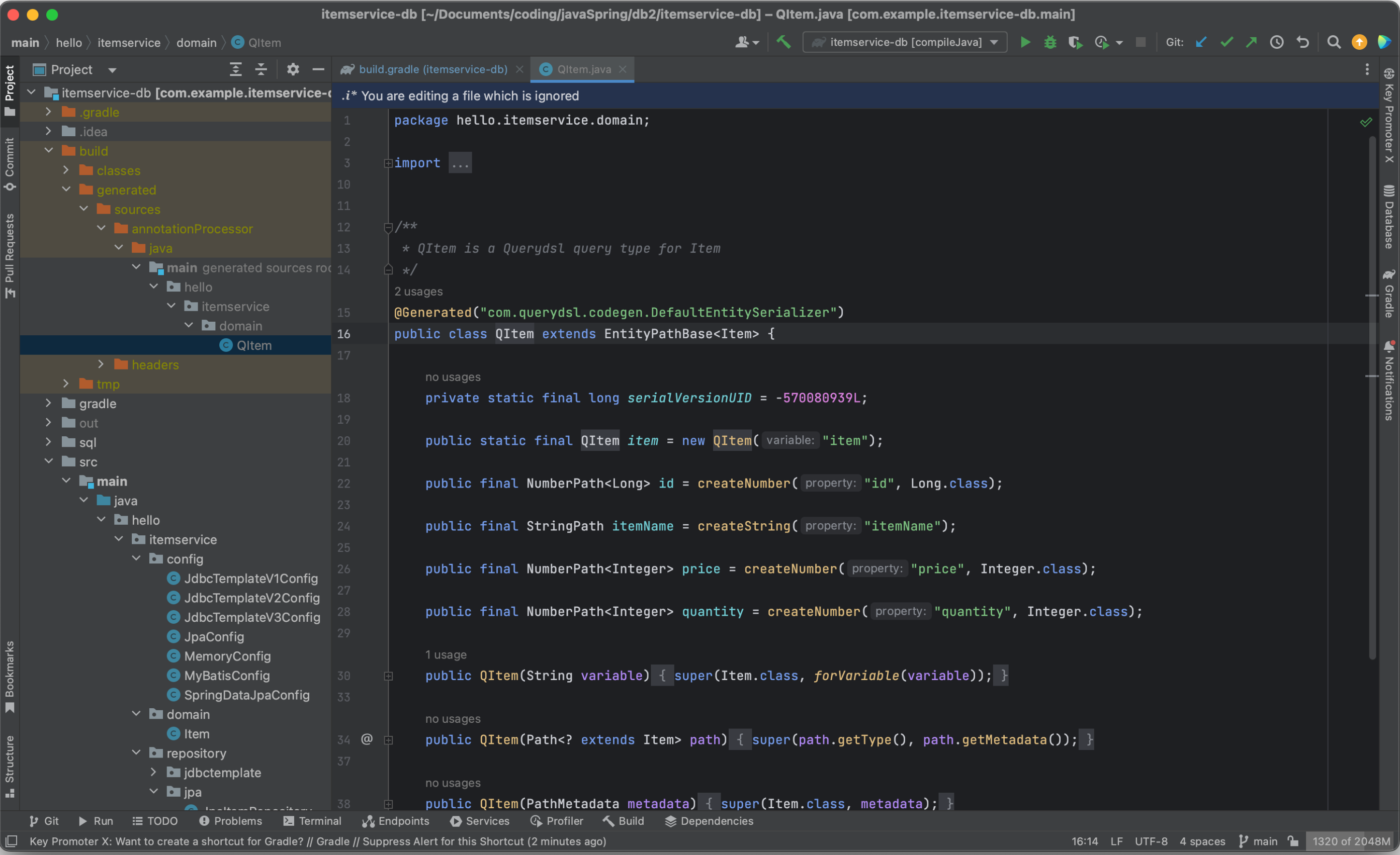Screen dimensions: 1400x855
Task: Expand the headers folder in the tree
Action: coord(101,364)
